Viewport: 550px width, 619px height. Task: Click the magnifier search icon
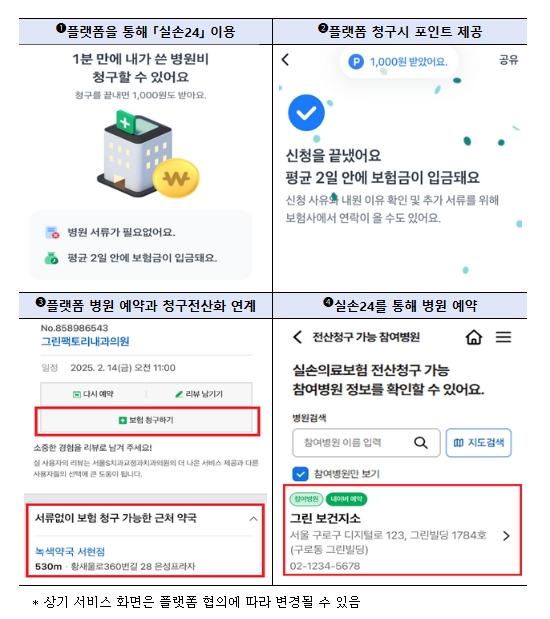pyautogui.click(x=421, y=443)
